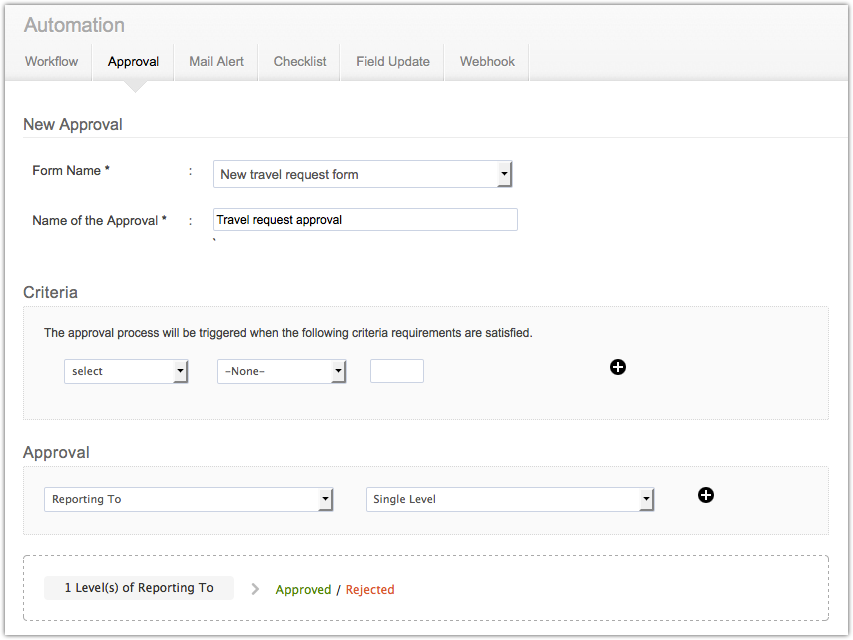Open the criteria field 'select' dropdown
The width and height of the screenshot is (853, 640).
click(x=126, y=371)
